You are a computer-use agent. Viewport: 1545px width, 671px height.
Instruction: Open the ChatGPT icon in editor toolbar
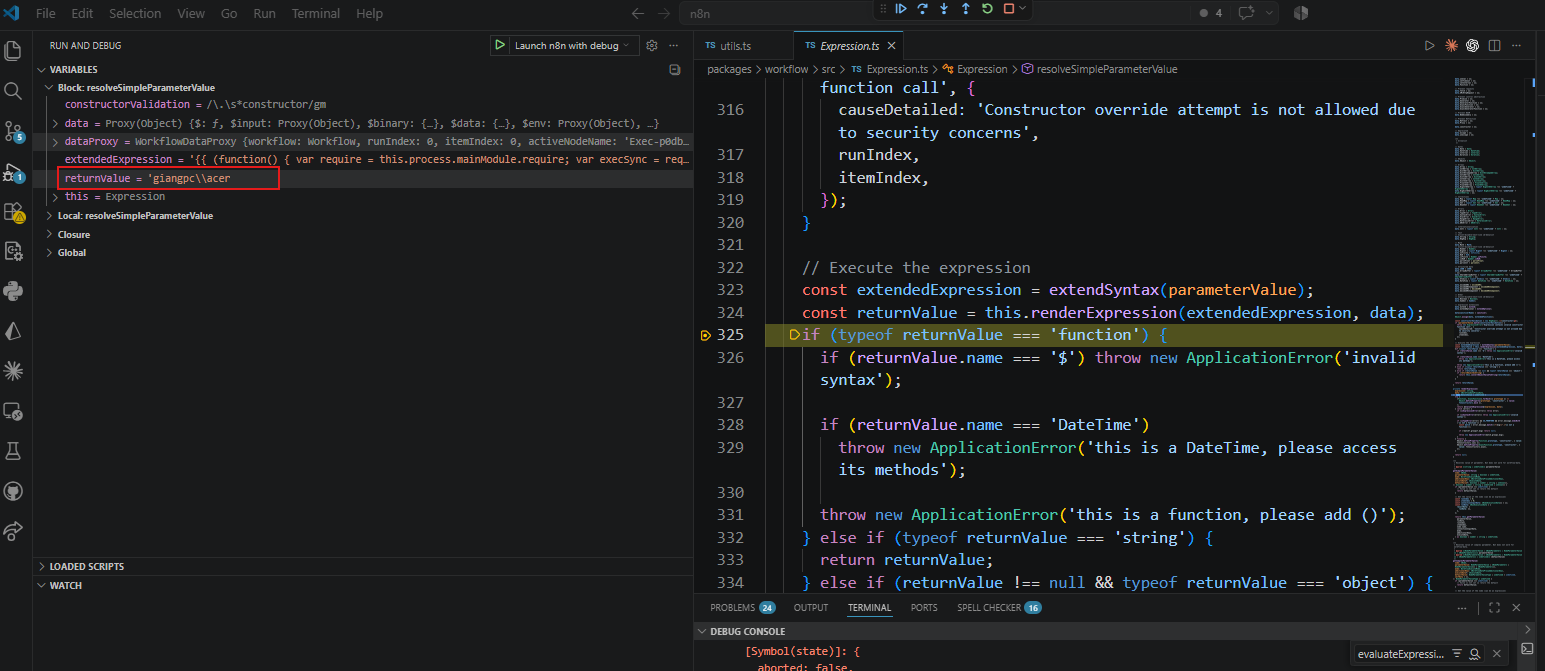(1473, 45)
